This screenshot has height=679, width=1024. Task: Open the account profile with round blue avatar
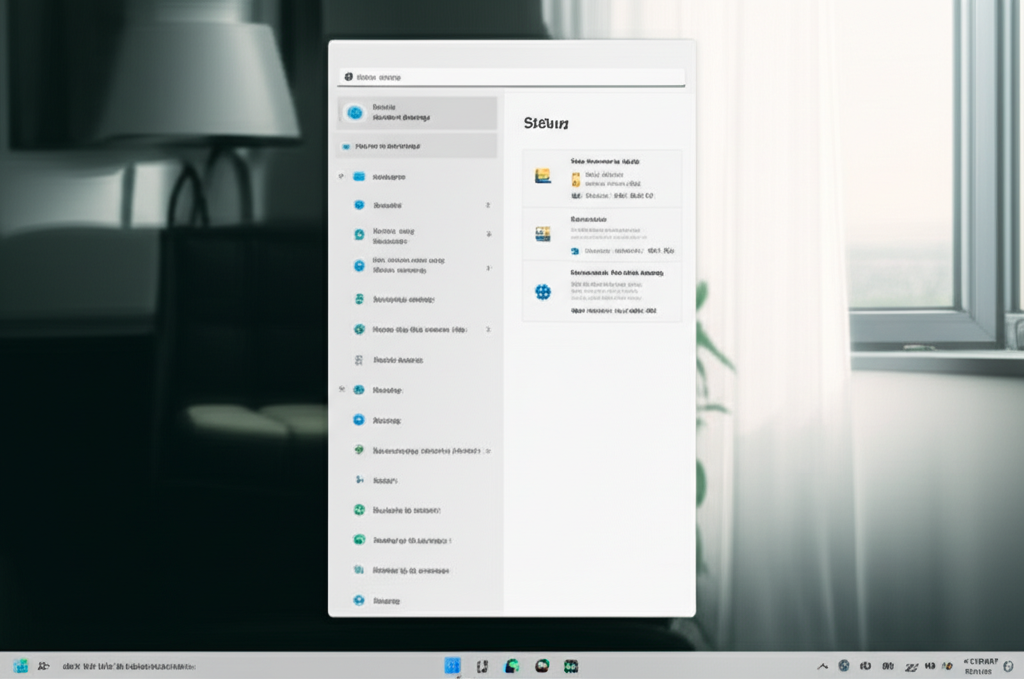[354, 113]
